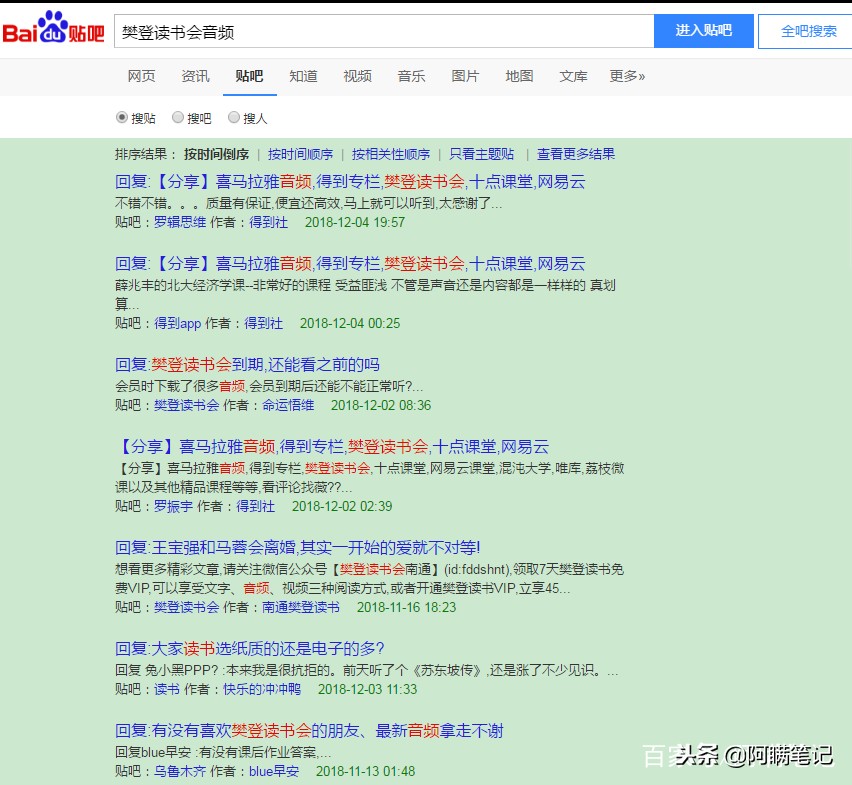Open the 音乐 search tab
This screenshot has height=785, width=852.
(x=411, y=75)
